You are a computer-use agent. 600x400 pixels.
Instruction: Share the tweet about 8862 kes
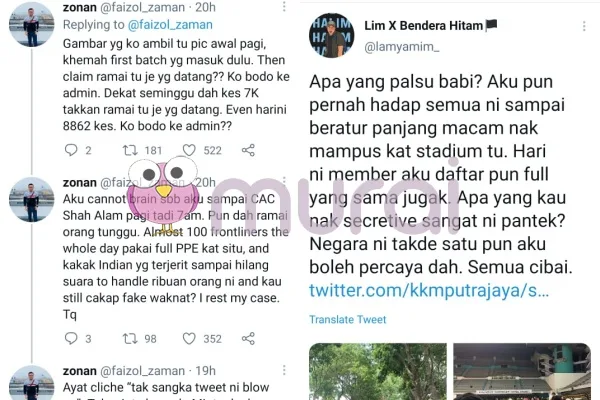(x=248, y=150)
